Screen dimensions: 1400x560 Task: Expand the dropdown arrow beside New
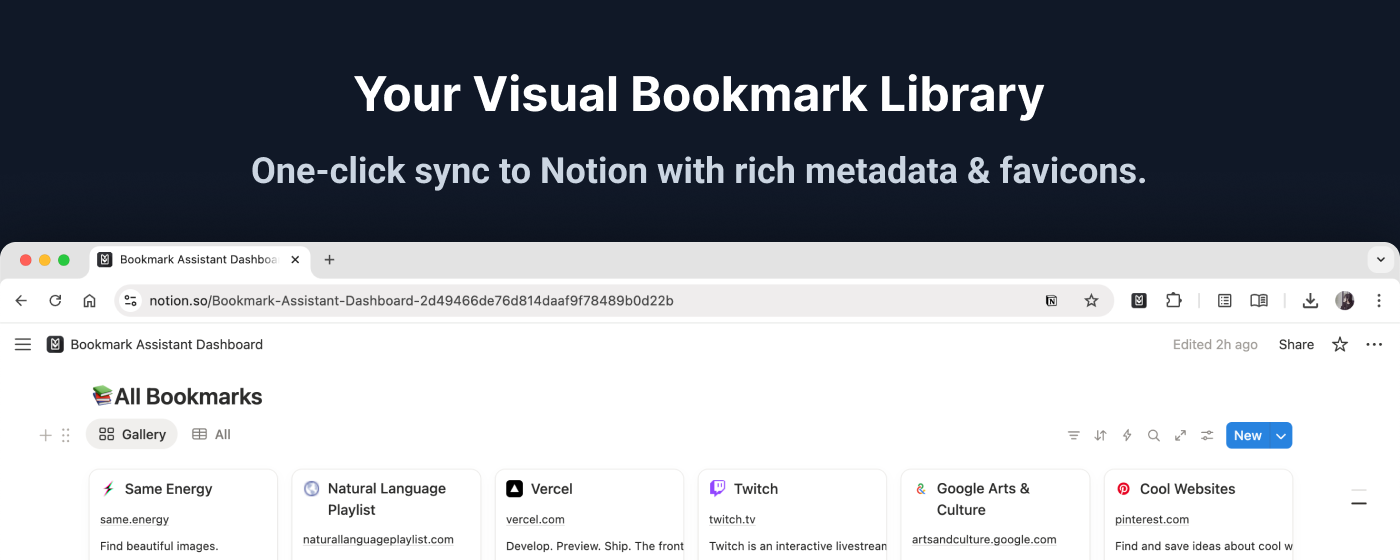click(x=1281, y=435)
